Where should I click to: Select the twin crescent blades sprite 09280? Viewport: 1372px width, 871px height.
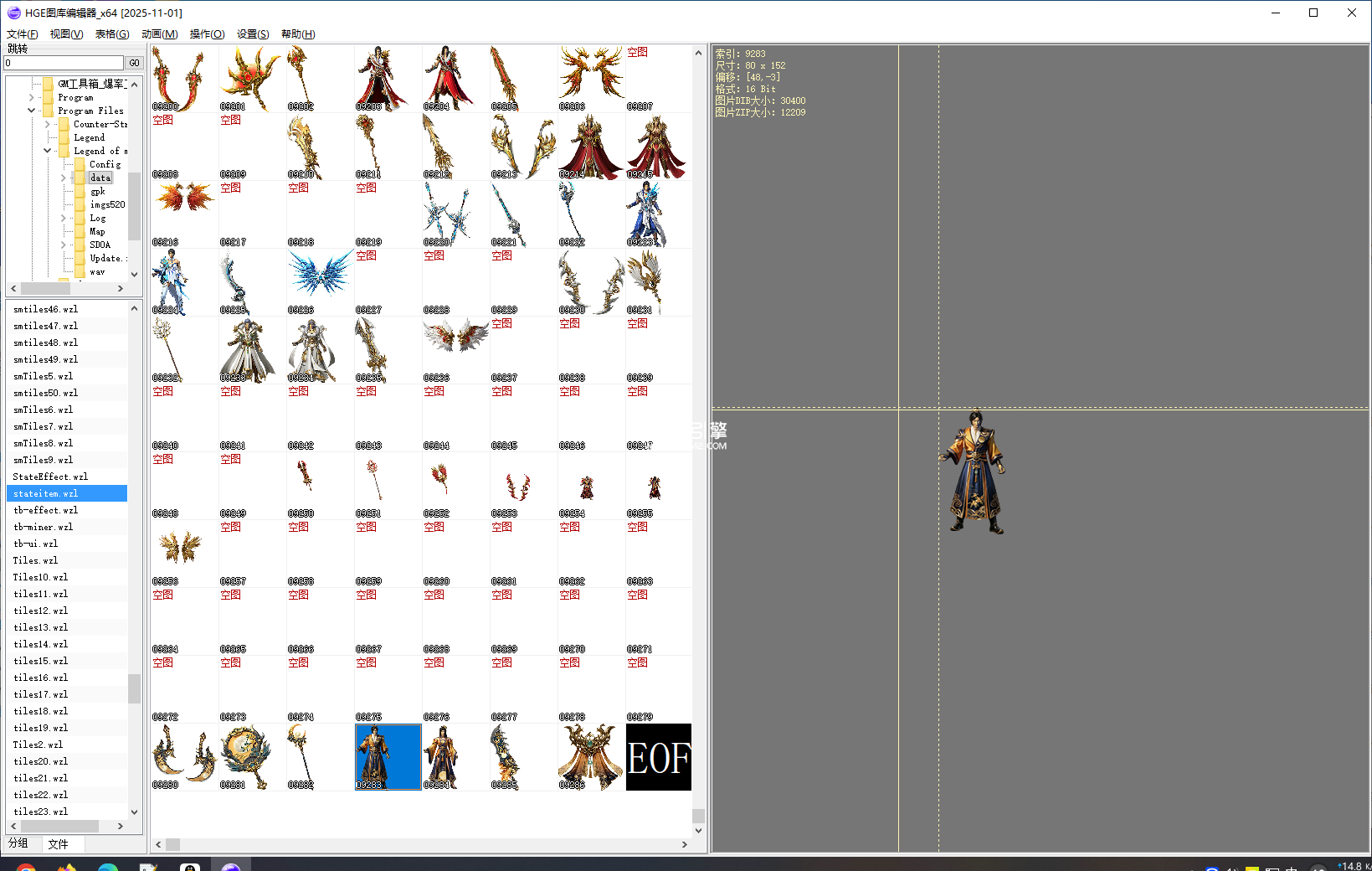tap(184, 757)
